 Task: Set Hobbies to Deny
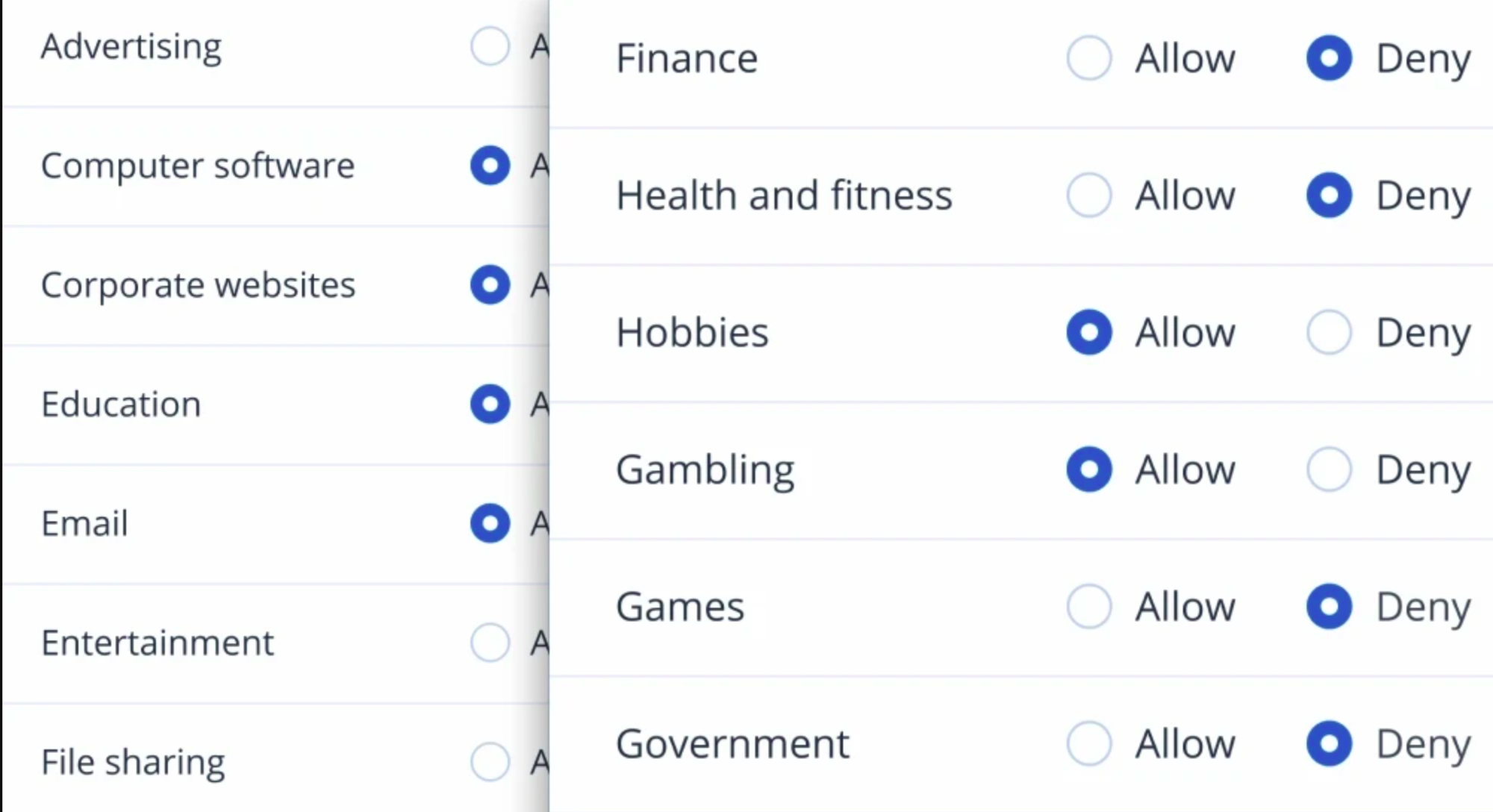click(x=1329, y=332)
